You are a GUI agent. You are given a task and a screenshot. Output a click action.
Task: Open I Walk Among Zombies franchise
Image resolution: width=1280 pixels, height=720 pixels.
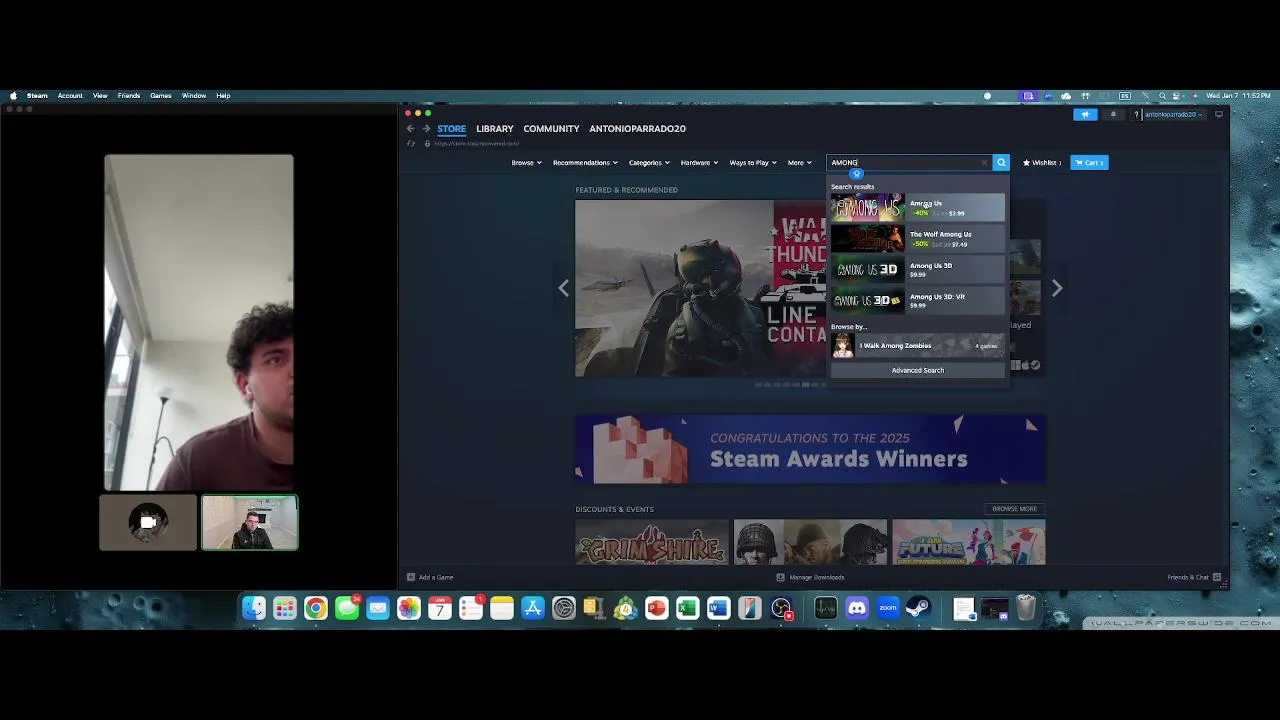[x=917, y=346]
